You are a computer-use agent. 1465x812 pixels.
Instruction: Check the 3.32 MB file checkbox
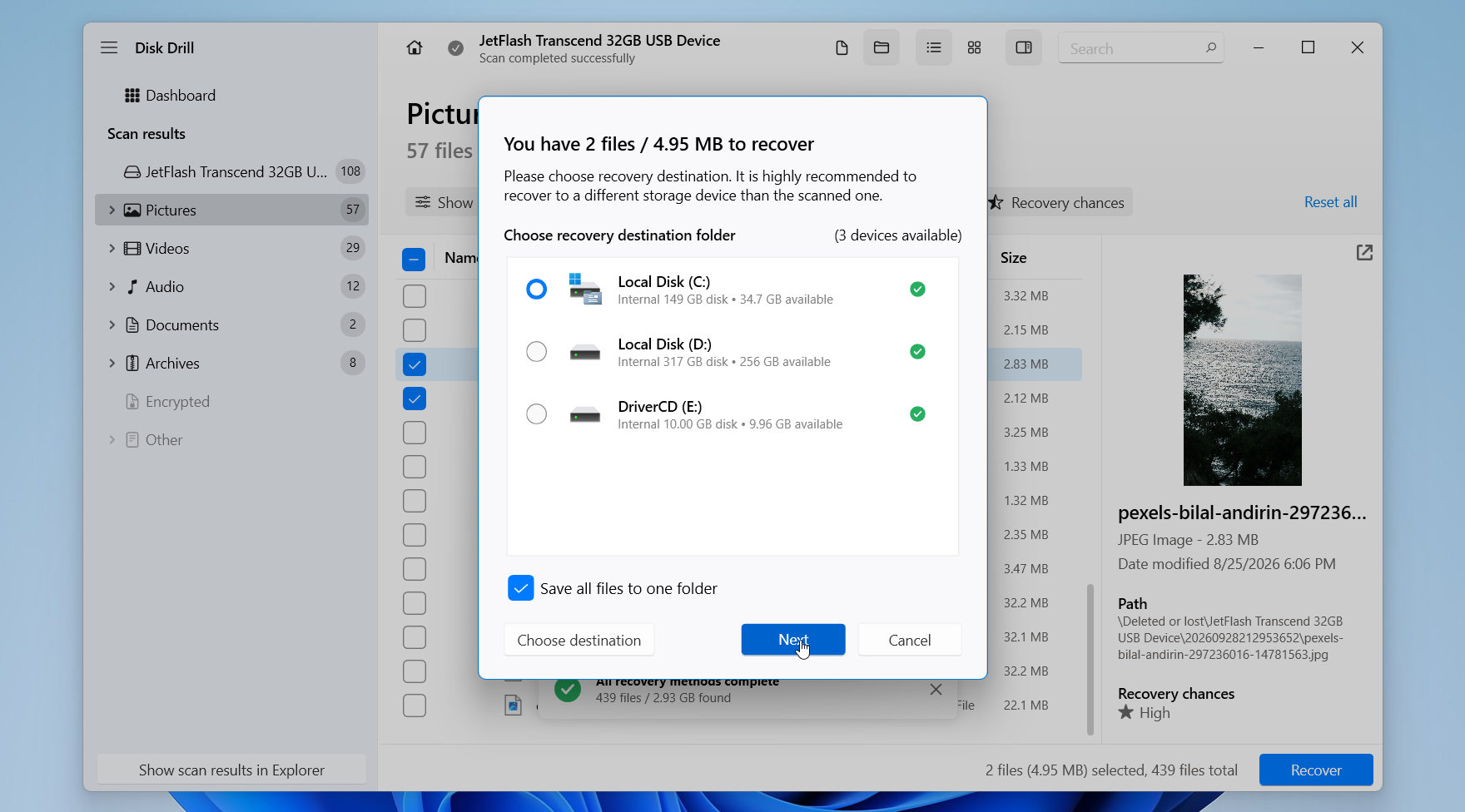414,296
